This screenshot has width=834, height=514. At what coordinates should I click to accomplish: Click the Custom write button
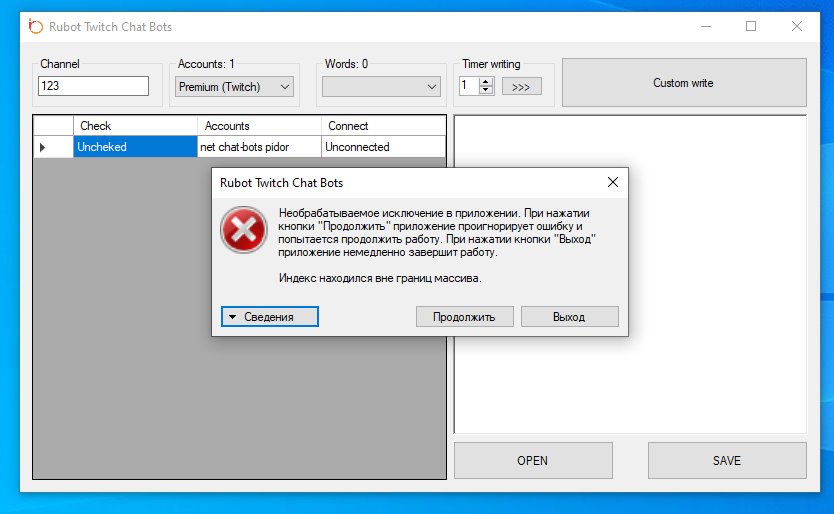683,83
